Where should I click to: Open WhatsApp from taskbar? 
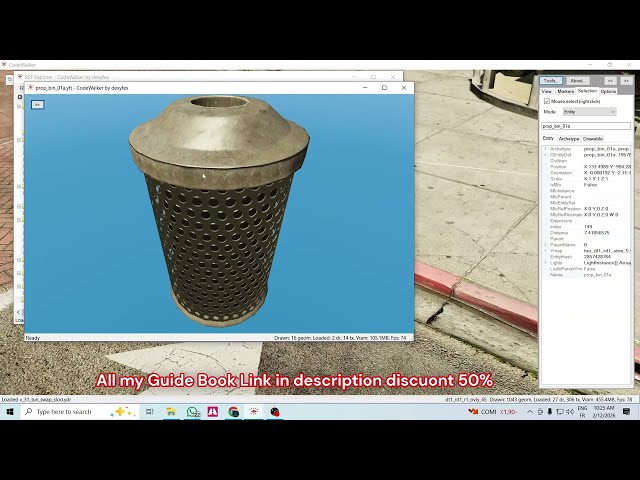pos(193,412)
